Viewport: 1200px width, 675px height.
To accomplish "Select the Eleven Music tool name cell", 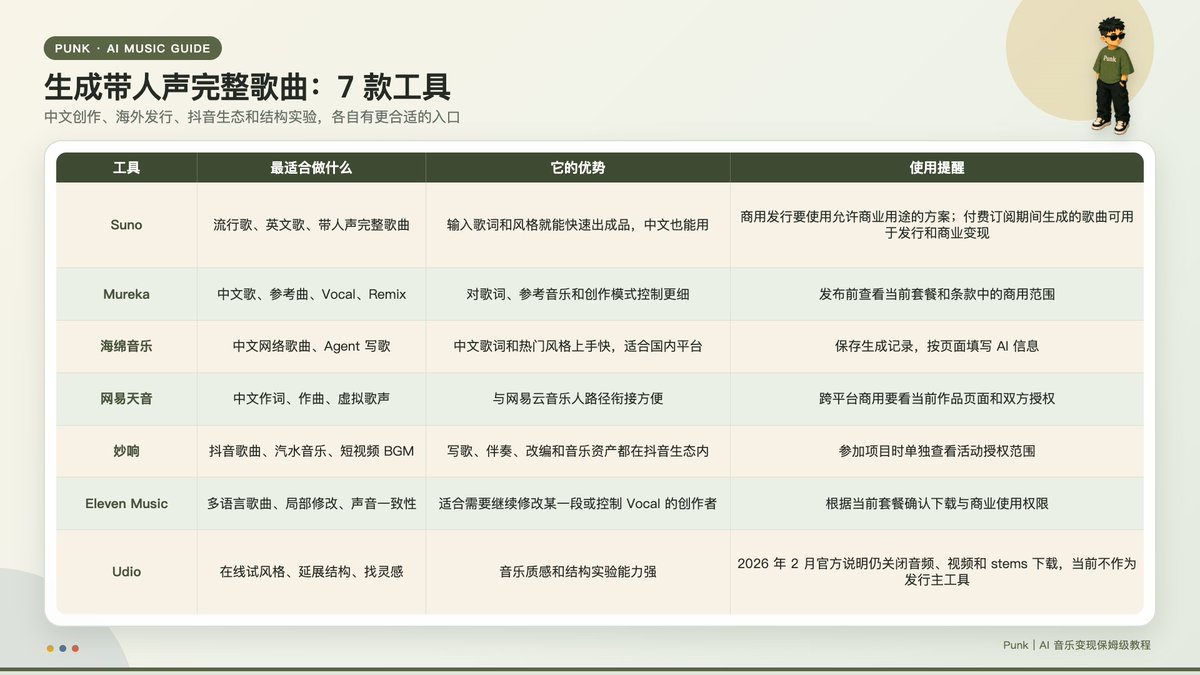I will 127,503.
